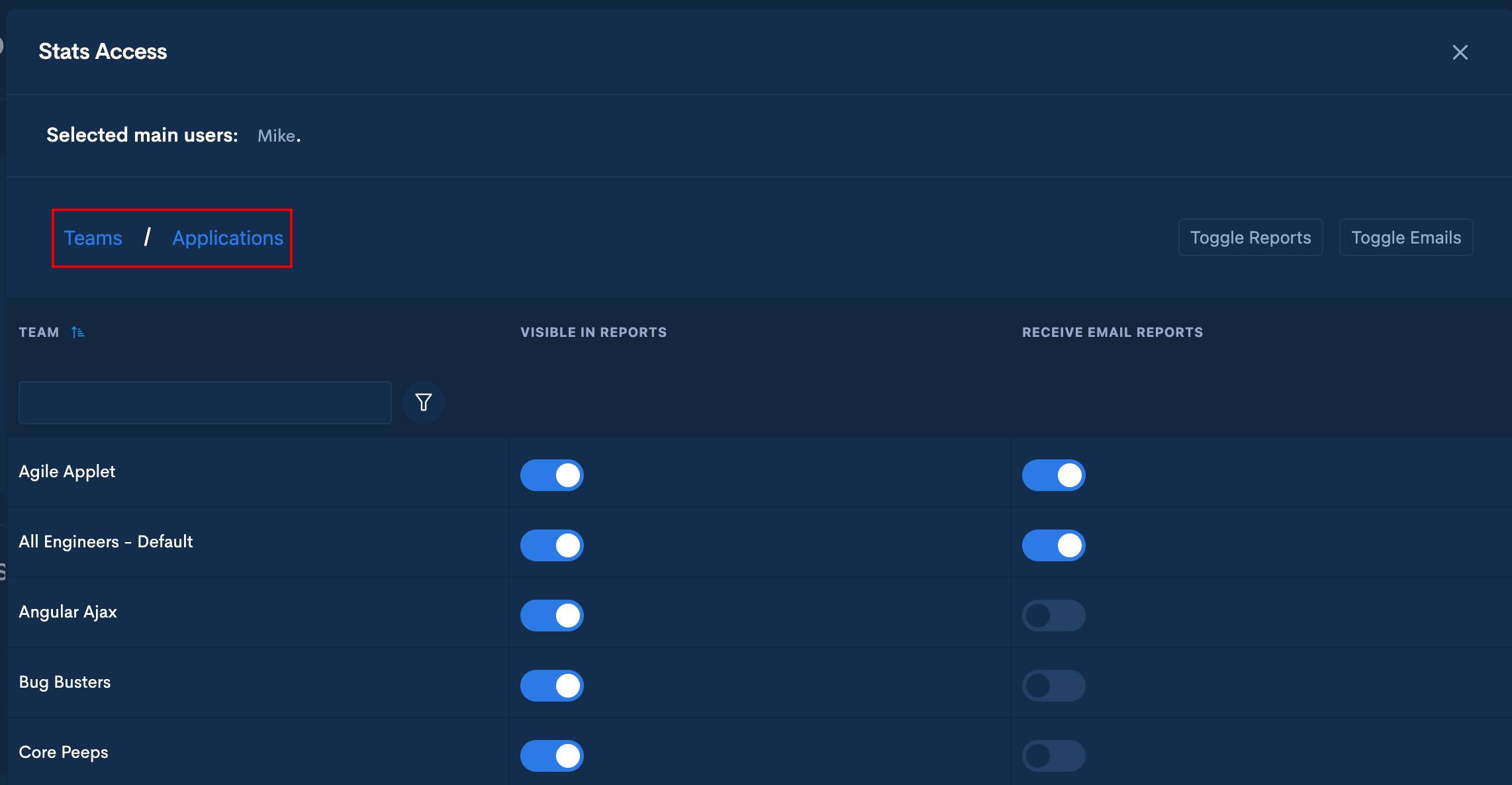The height and width of the screenshot is (785, 1512).
Task: Disable Agile Applet visibility in reports
Action: [x=551, y=475]
